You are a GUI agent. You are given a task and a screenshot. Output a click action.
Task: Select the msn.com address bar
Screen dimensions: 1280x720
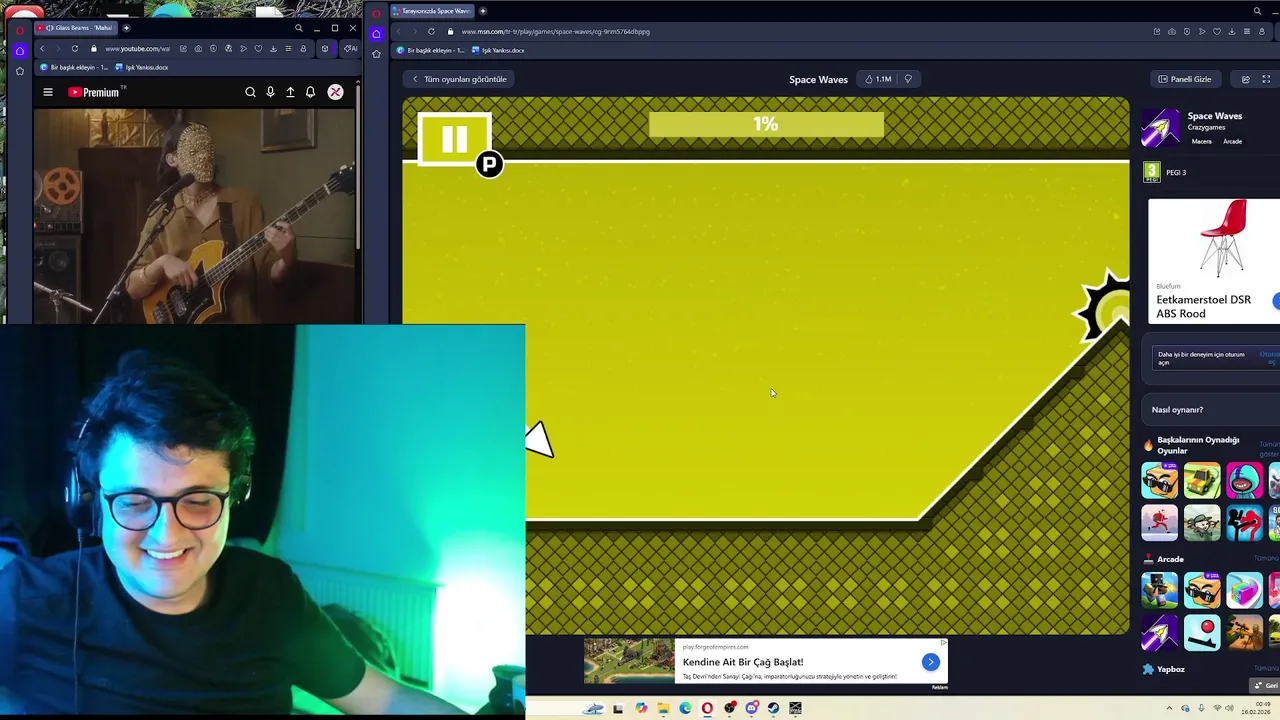coord(555,31)
